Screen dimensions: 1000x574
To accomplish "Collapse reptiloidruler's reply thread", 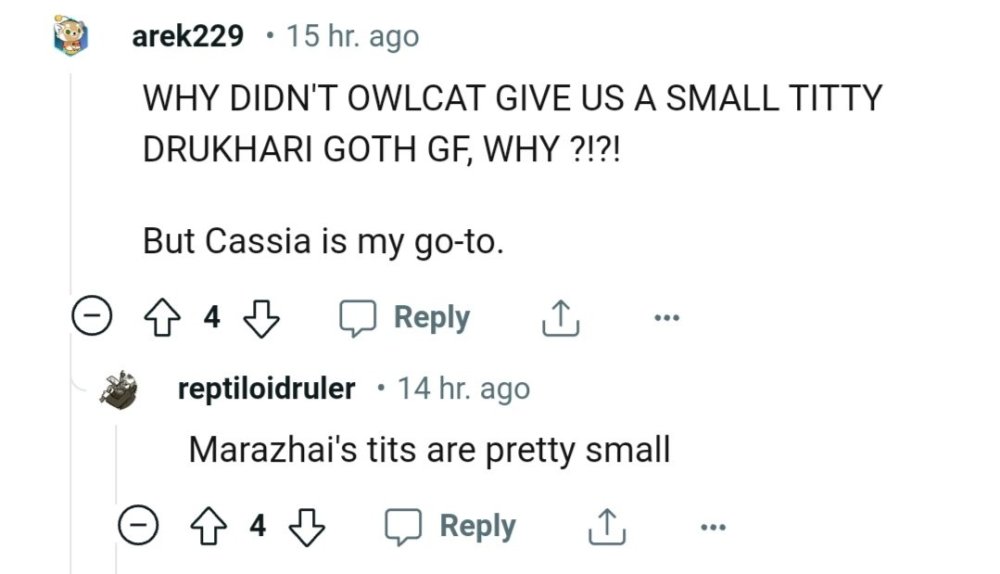I will pos(135,526).
